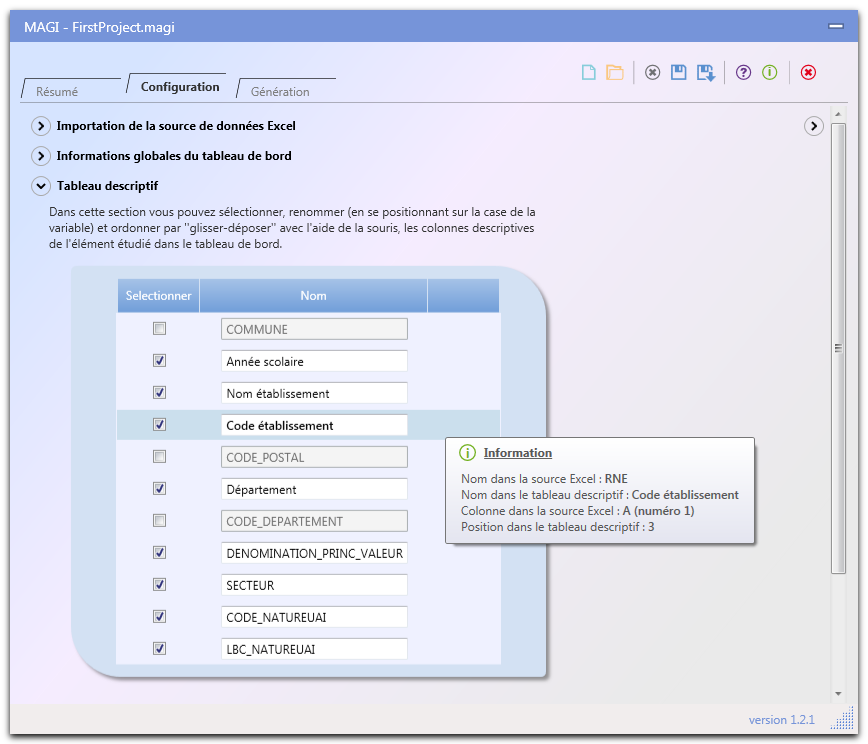The width and height of the screenshot is (868, 744).
Task: Click the gray close-project X icon
Action: [652, 72]
